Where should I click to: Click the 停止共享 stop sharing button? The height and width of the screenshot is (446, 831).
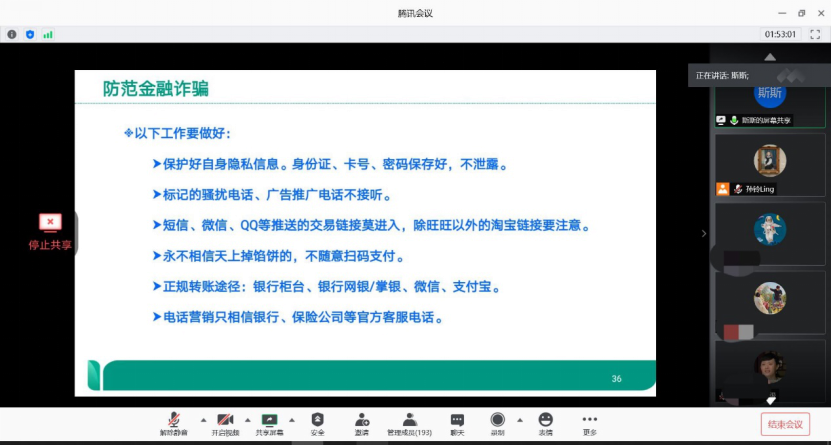[x=50, y=231]
